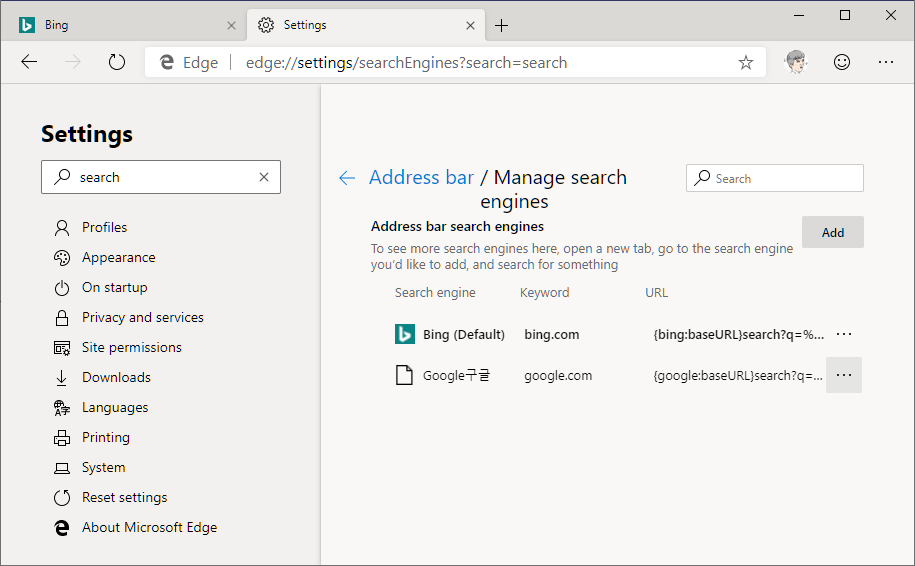Open browser Settings and more menu
The image size is (915, 566).
click(886, 62)
